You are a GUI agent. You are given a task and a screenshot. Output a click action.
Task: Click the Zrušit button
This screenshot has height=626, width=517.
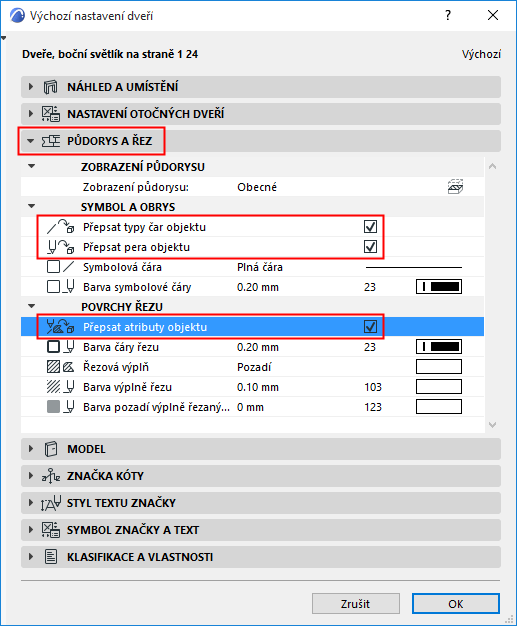tap(356, 603)
